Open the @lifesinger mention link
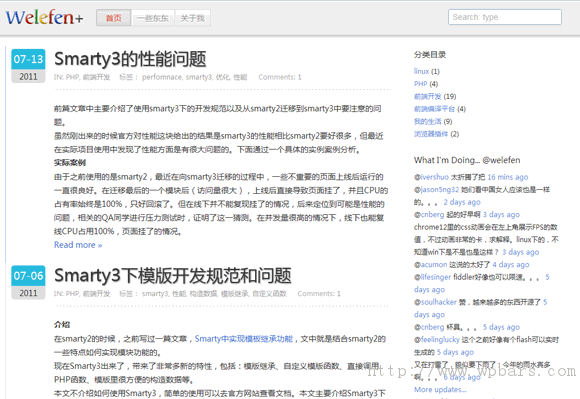The width and height of the screenshot is (580, 399). 432,277
